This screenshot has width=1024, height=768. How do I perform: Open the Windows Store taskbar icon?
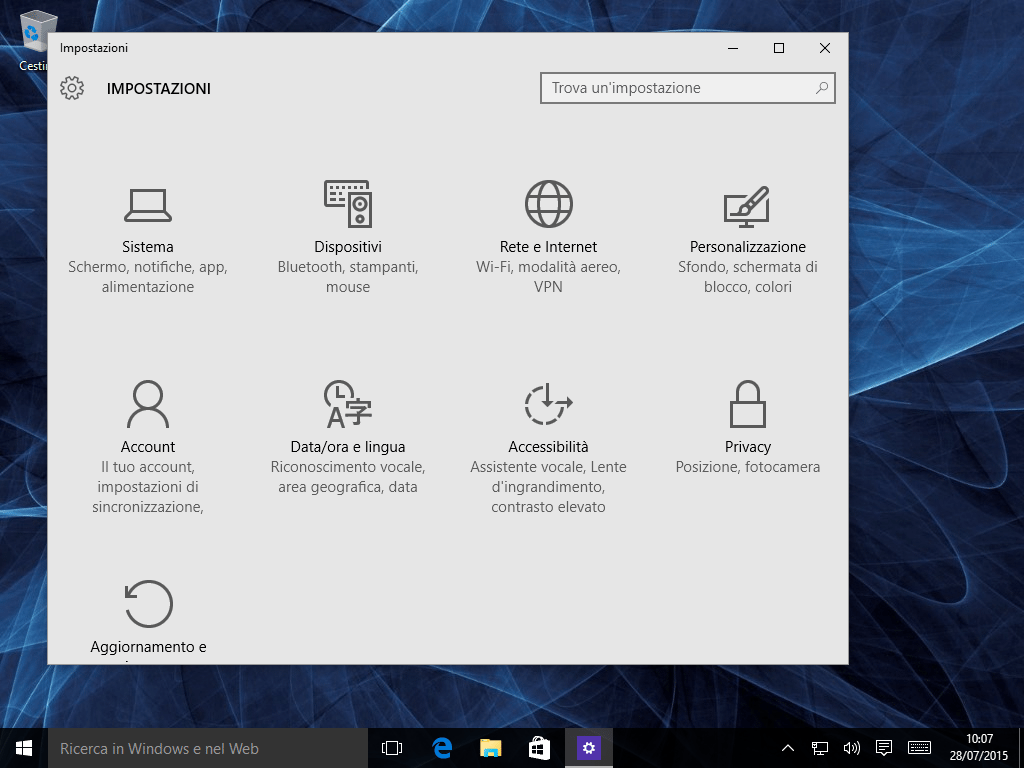[539, 748]
